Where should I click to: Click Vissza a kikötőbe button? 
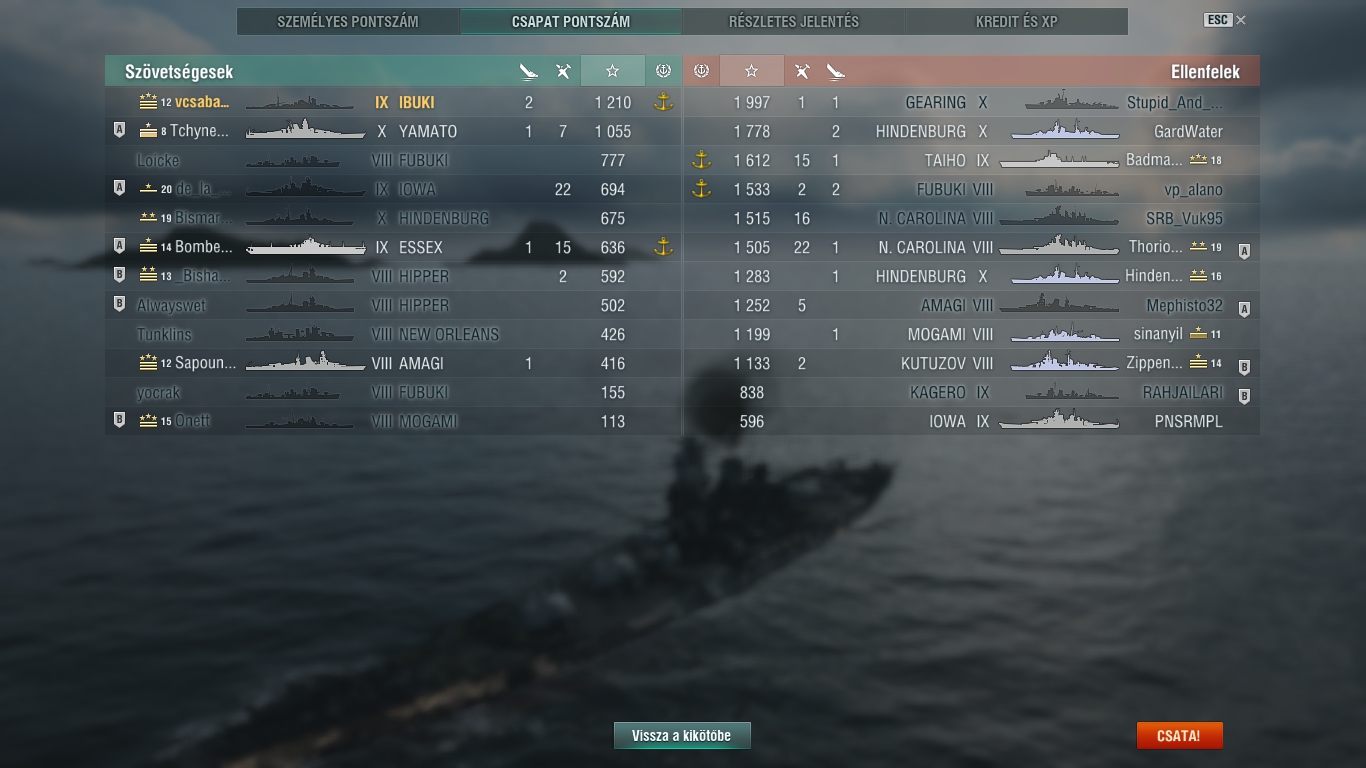682,736
